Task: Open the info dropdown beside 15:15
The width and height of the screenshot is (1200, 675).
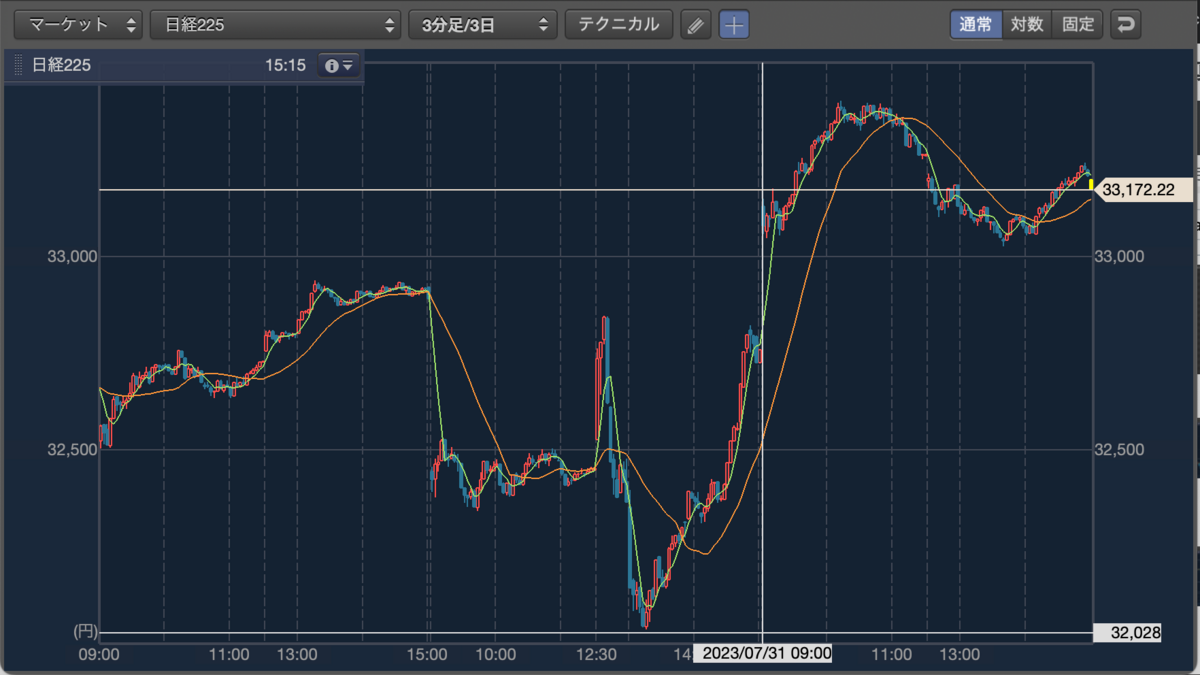Action: click(339, 66)
